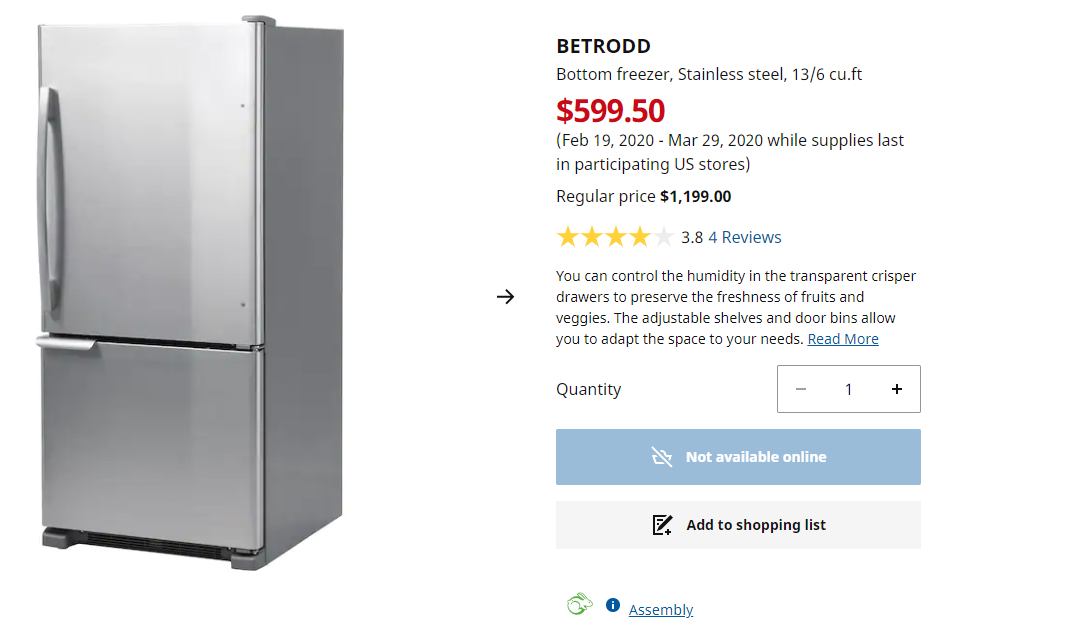Image resolution: width=1089 pixels, height=625 pixels.
Task: Click the crossed-out cart icon
Action: click(662, 457)
